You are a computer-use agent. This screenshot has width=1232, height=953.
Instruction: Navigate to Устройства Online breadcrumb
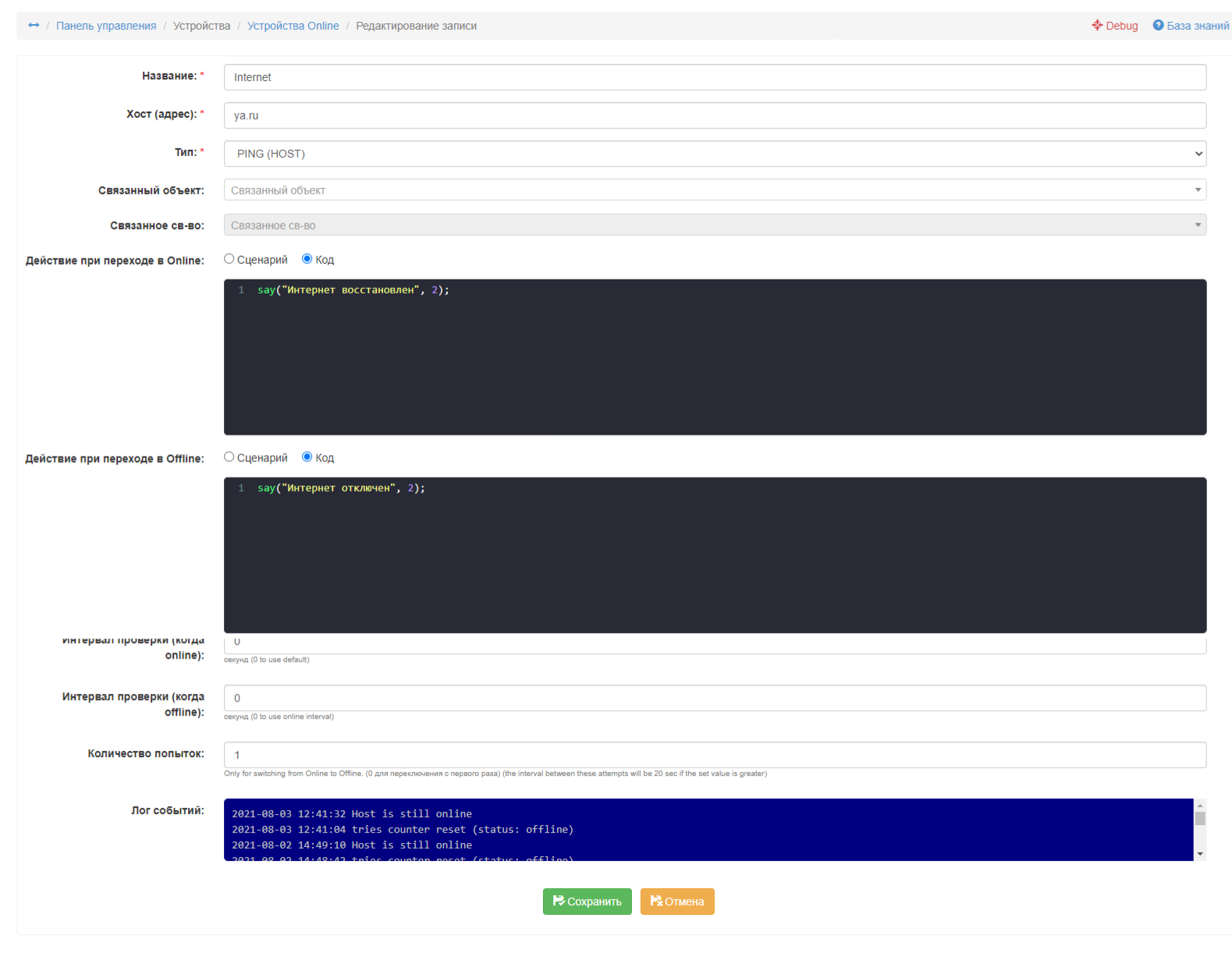293,26
